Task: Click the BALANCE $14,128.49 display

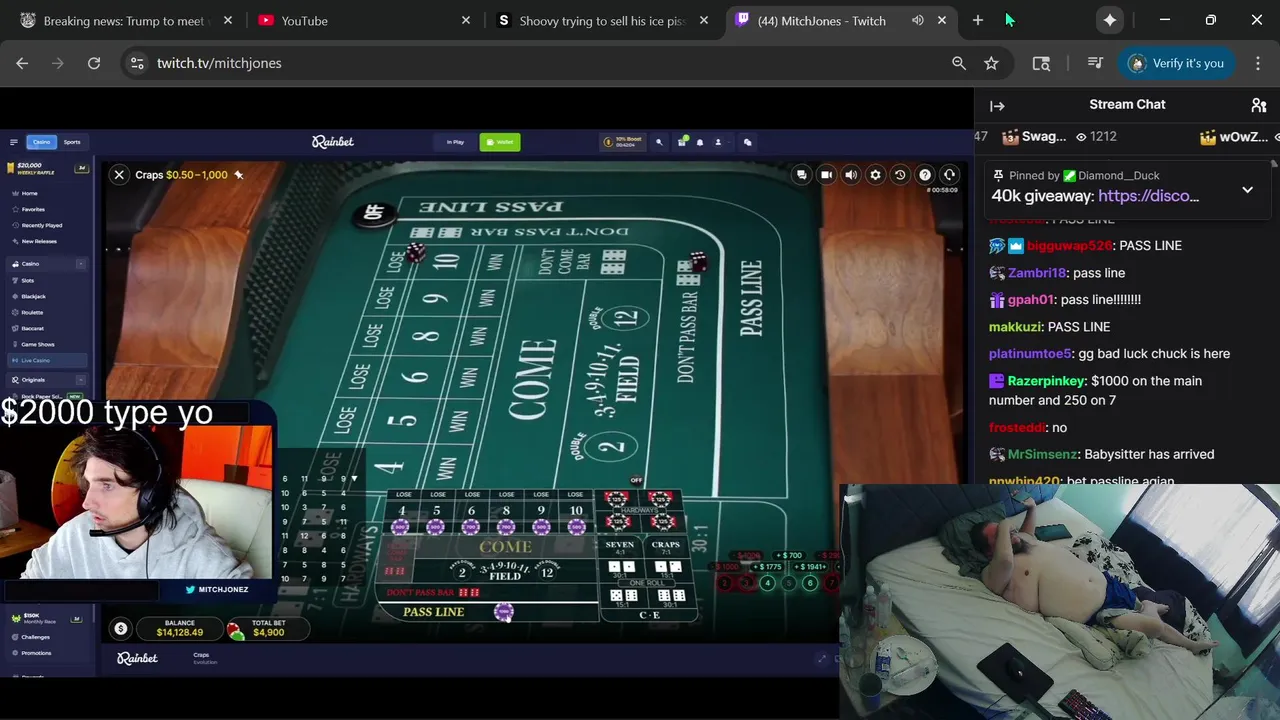Action: click(x=179, y=628)
